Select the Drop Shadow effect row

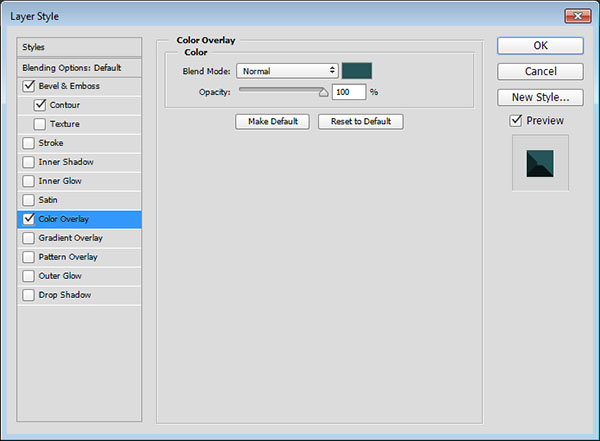pyautogui.click(x=79, y=295)
